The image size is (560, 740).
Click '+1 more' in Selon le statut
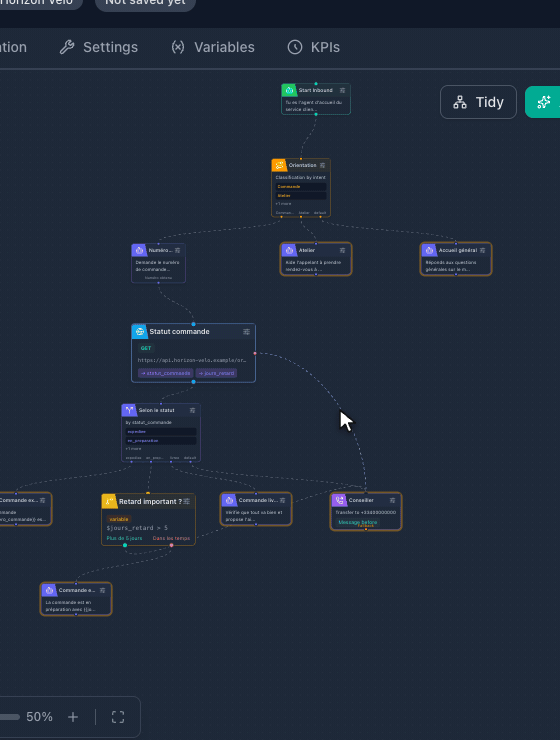133,448
